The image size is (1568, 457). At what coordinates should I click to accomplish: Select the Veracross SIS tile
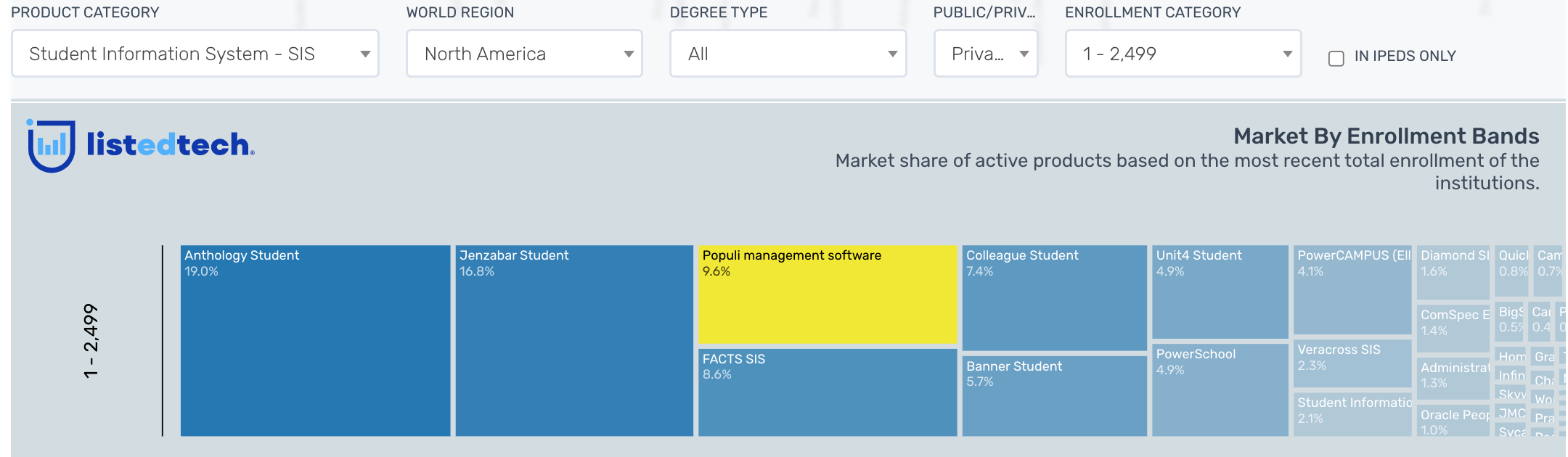(x=1352, y=363)
